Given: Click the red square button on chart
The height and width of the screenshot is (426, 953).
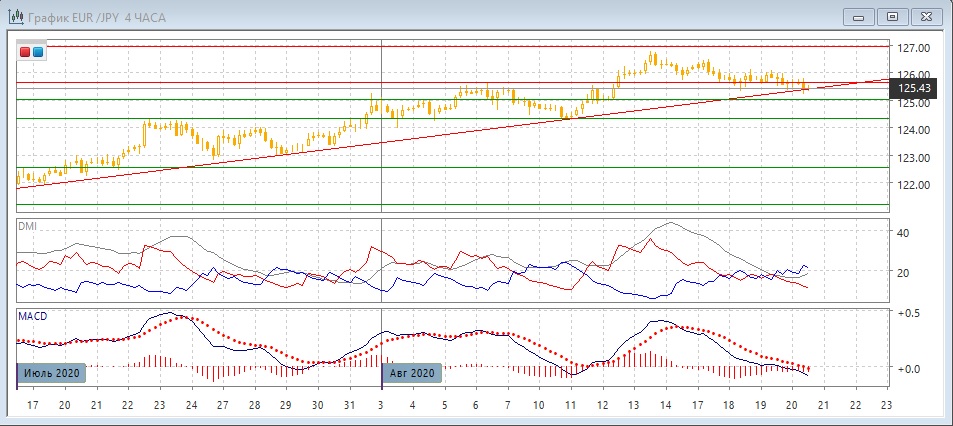Looking at the screenshot, I should [x=25, y=52].
